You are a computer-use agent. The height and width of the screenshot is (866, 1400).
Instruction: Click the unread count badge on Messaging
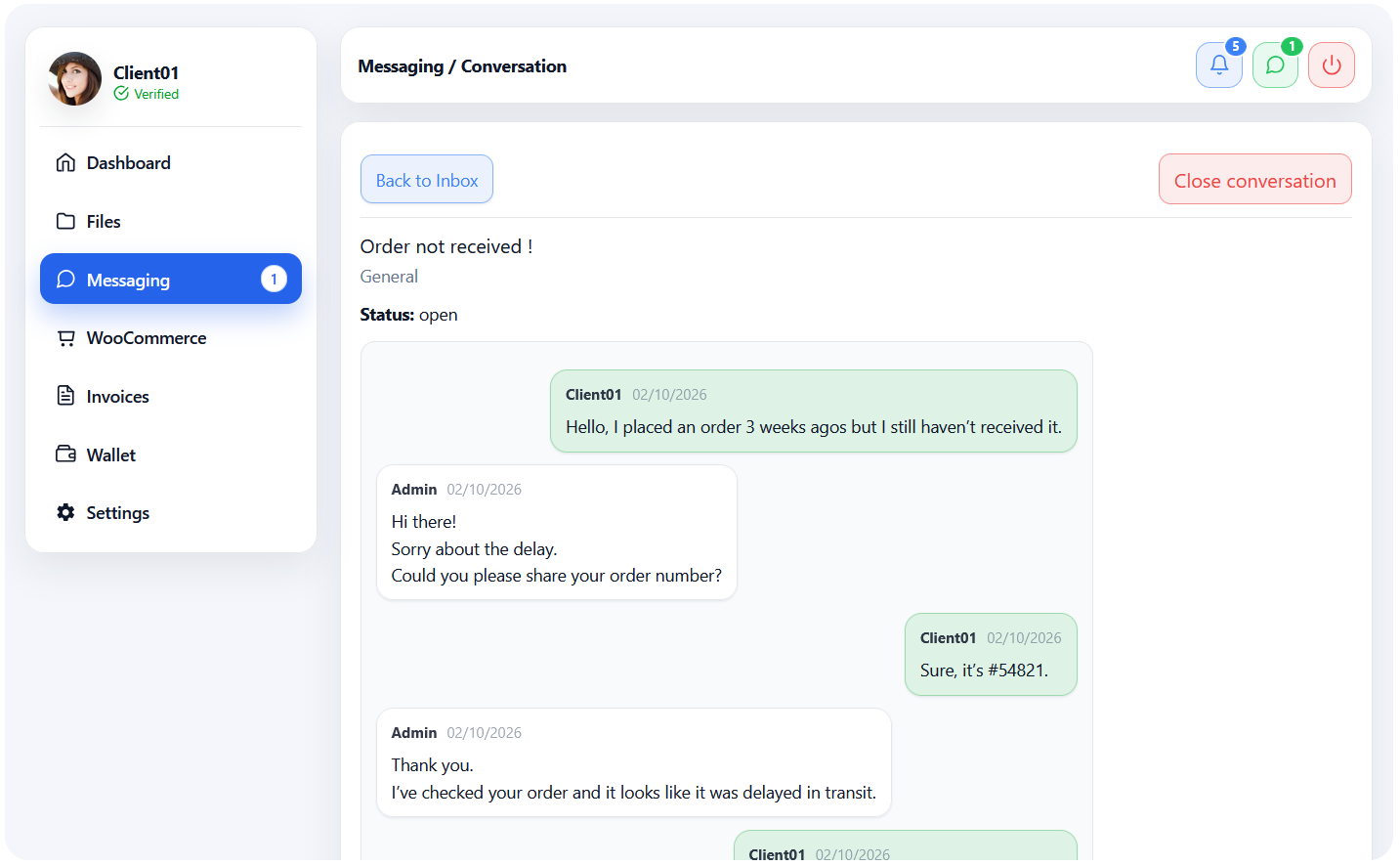(x=274, y=280)
